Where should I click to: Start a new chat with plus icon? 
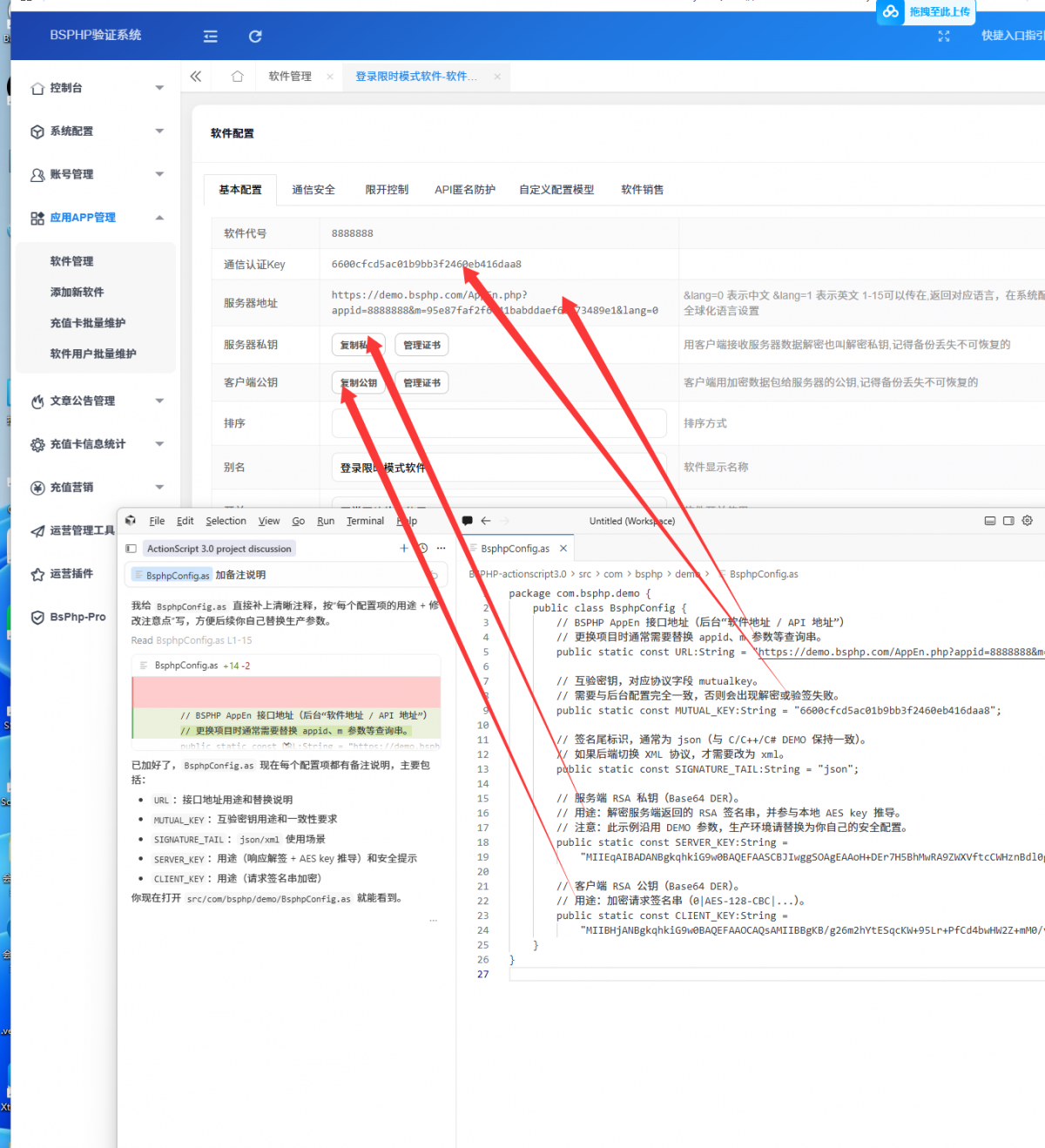coord(404,549)
